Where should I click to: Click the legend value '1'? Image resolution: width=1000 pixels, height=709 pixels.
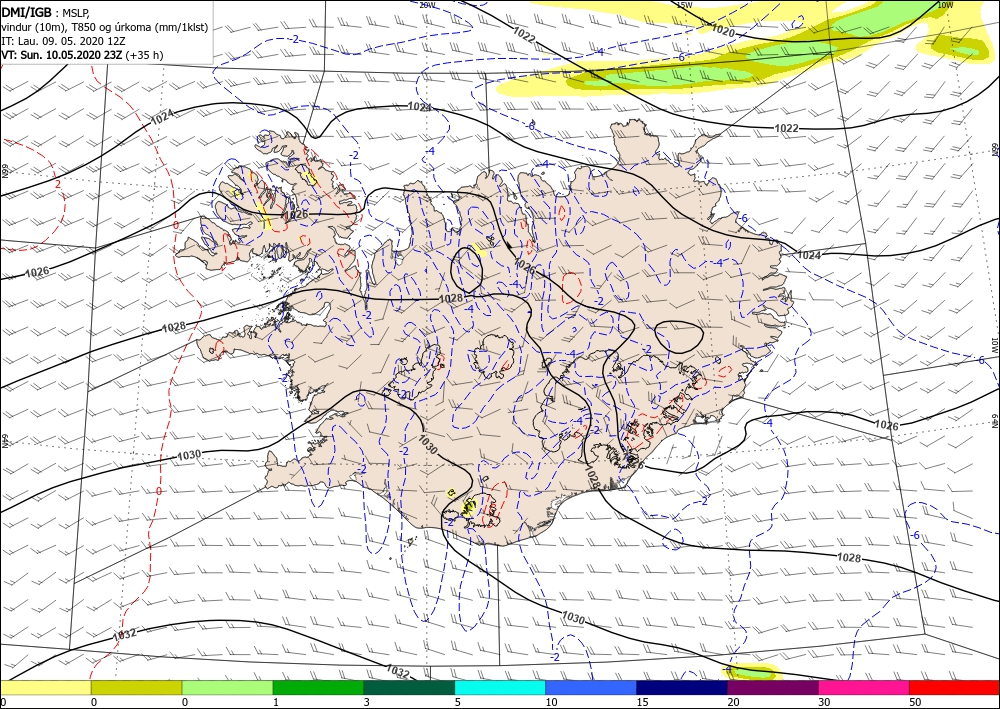click(x=276, y=702)
